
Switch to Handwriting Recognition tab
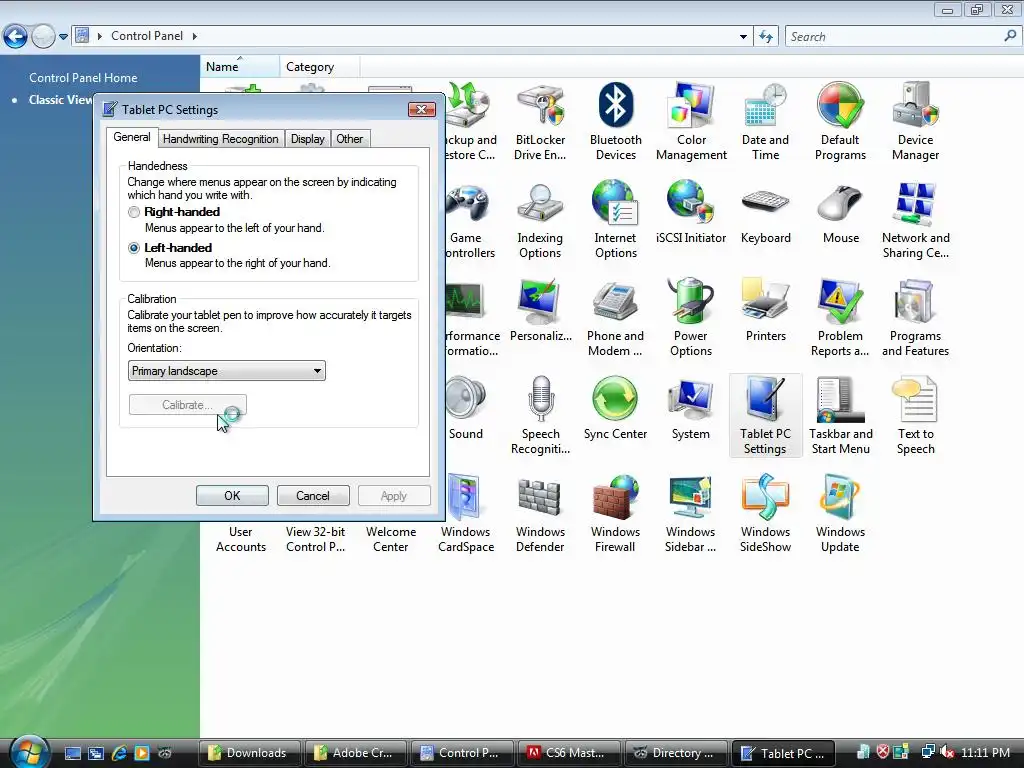(221, 138)
